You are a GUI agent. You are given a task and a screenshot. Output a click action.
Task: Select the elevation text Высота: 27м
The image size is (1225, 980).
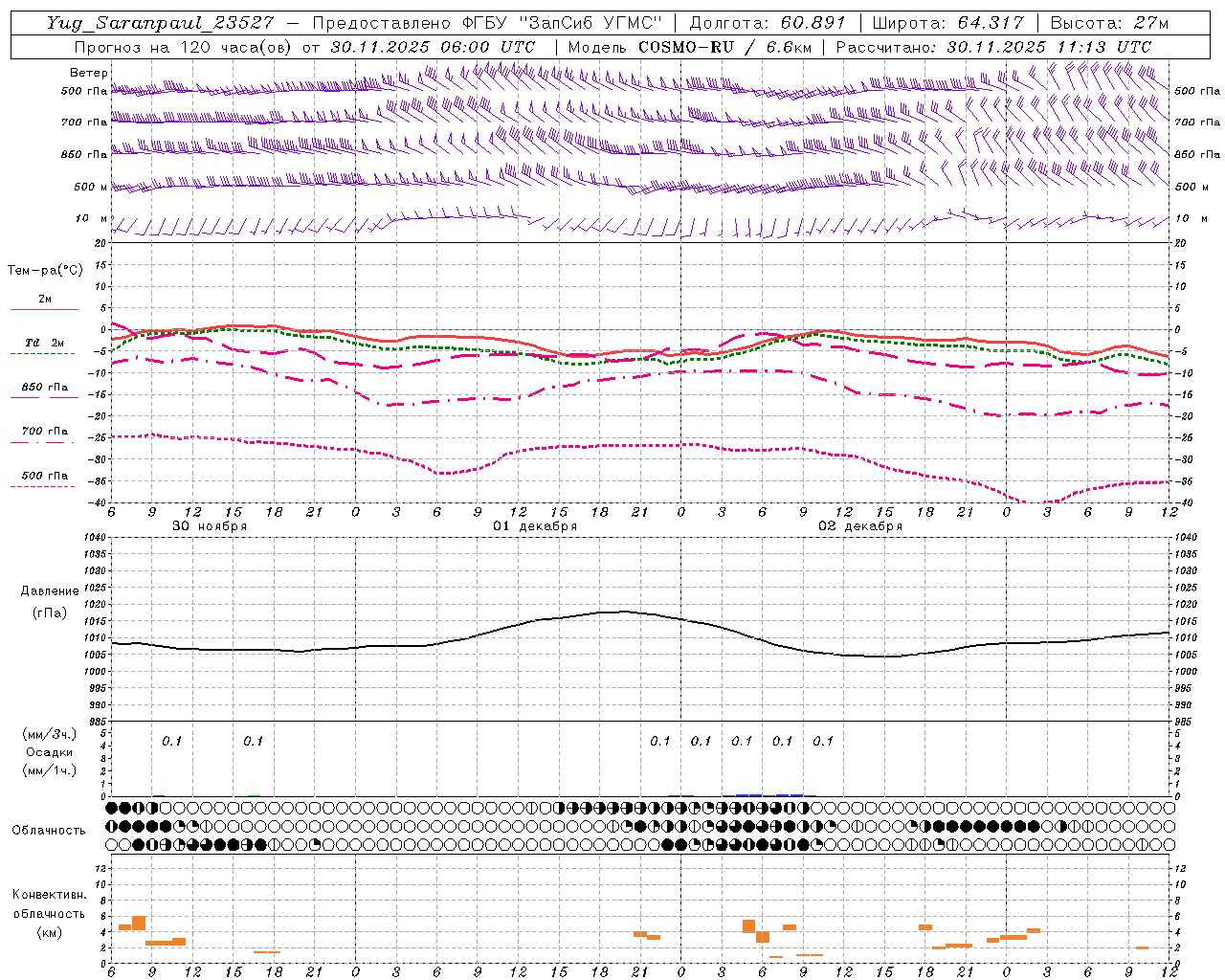[x=1109, y=23]
